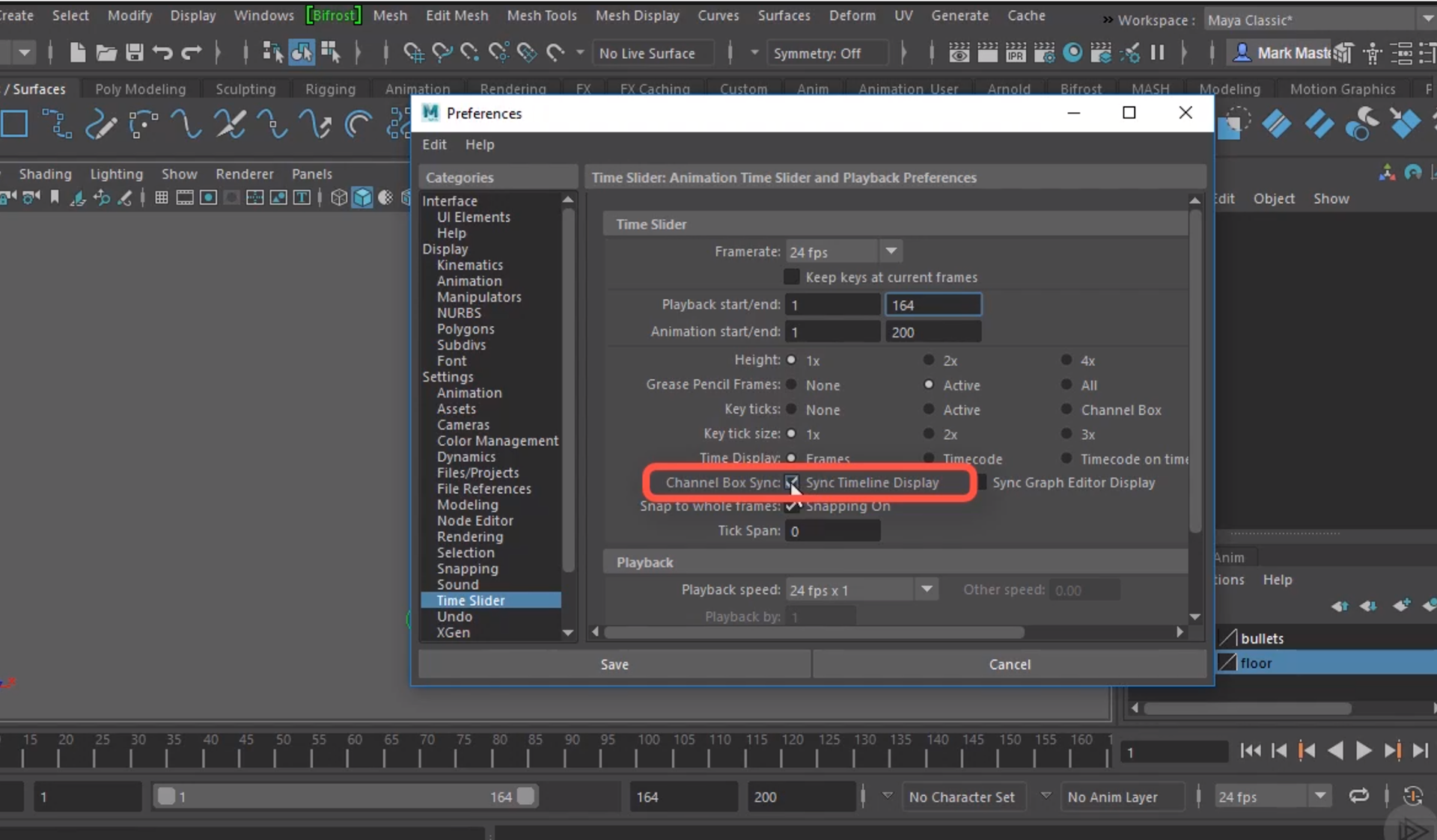Click the Pause render icon in toolbar
Viewport: 1437px width, 840px height.
[1157, 52]
